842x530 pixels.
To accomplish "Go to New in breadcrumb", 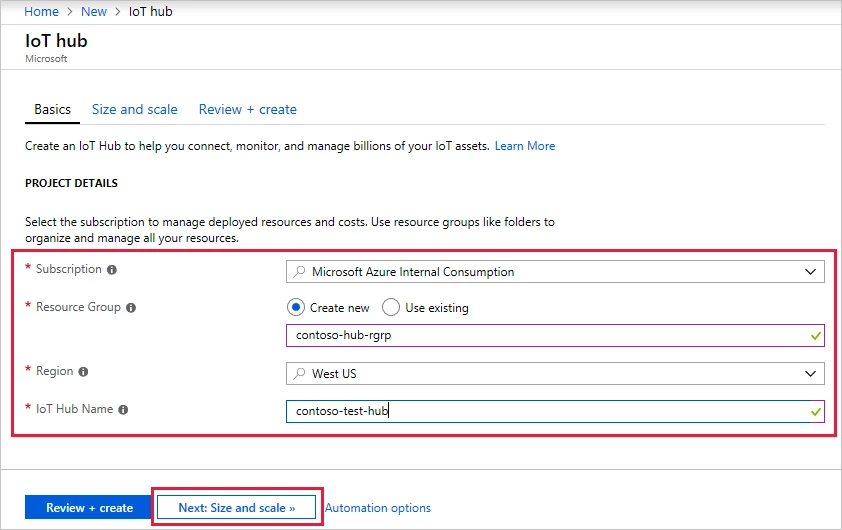I will (x=94, y=12).
